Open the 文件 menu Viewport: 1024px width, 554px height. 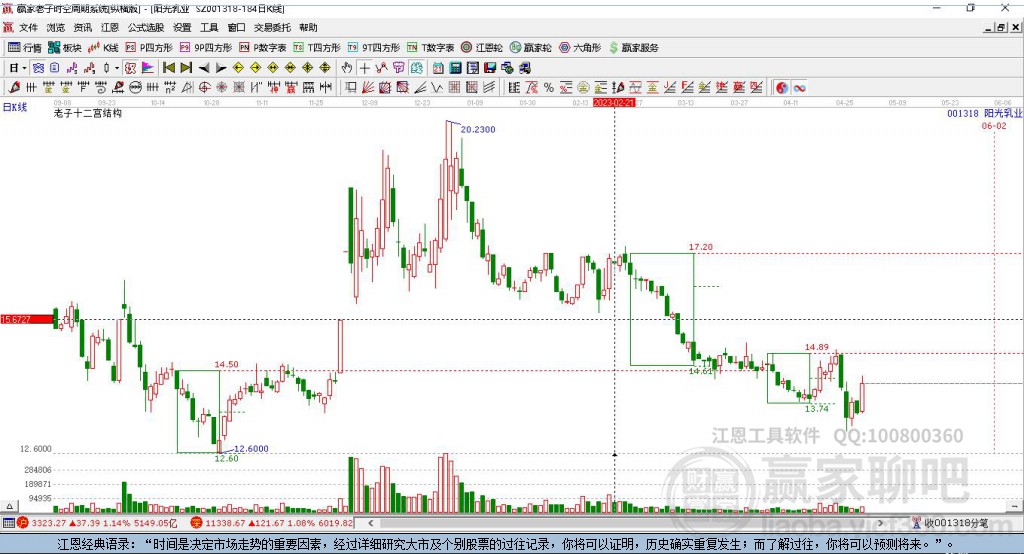(x=28, y=27)
